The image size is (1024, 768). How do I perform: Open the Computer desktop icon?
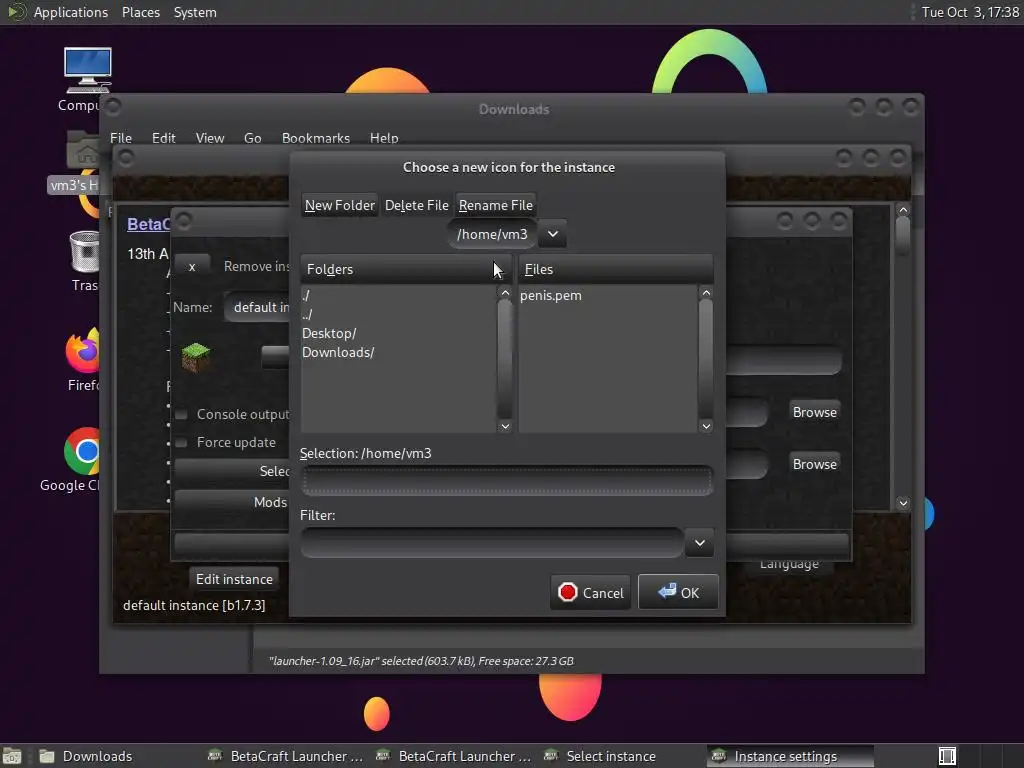(87, 71)
